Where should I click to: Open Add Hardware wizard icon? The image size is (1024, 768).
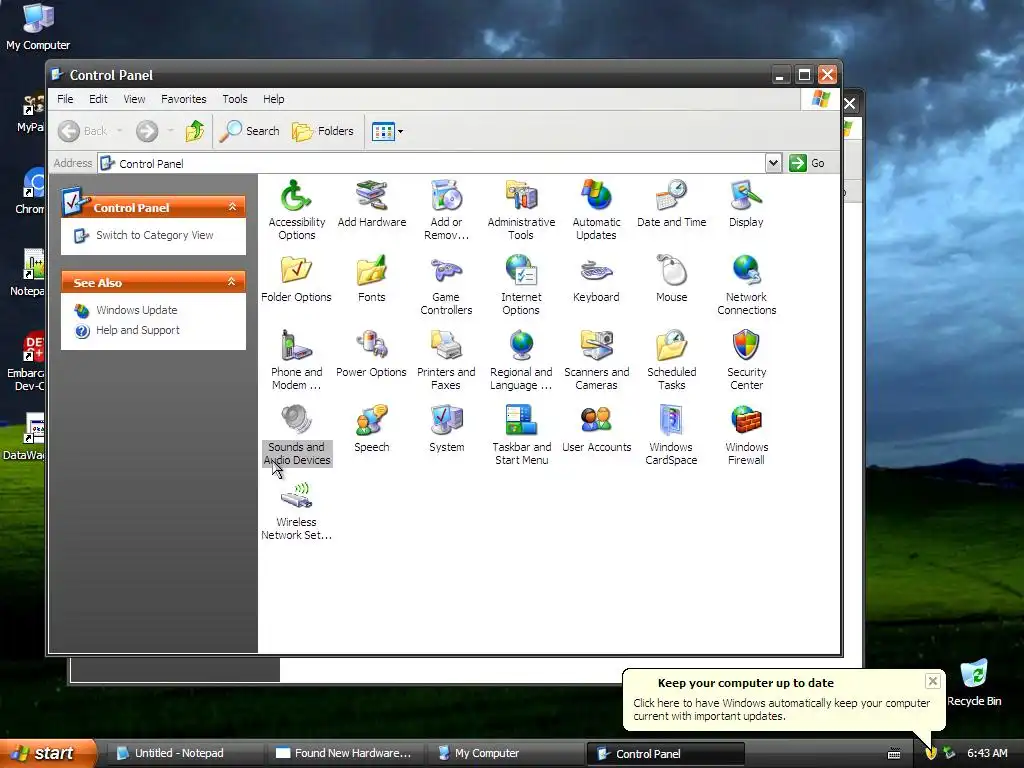(x=372, y=204)
